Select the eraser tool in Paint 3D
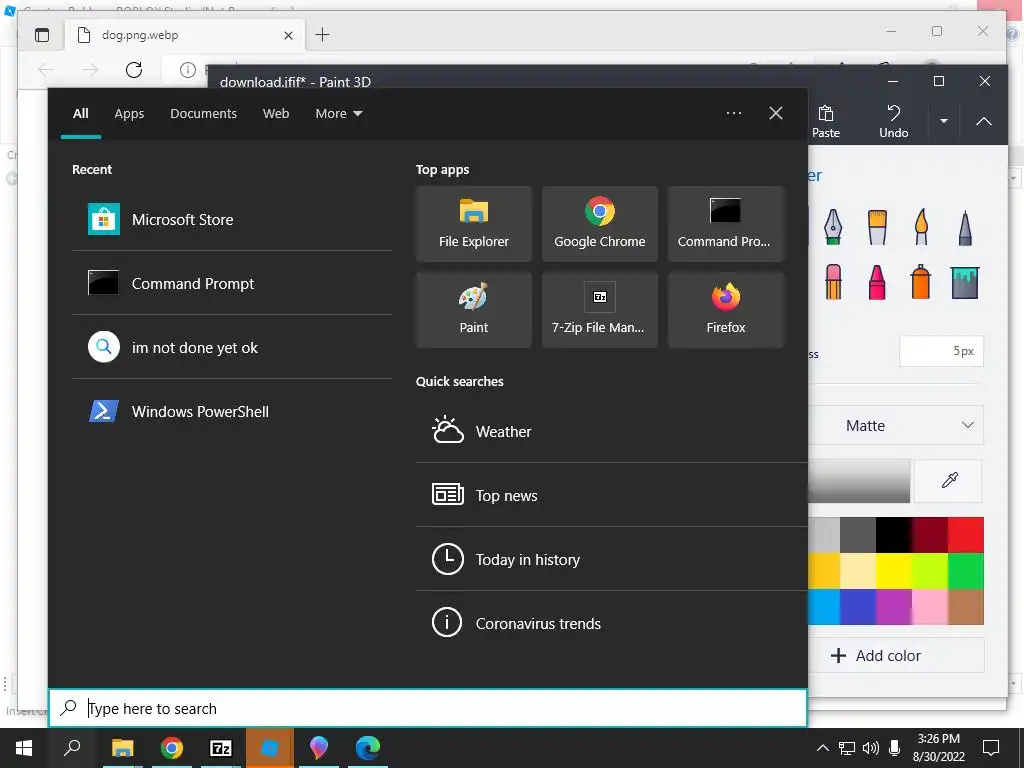 [833, 281]
